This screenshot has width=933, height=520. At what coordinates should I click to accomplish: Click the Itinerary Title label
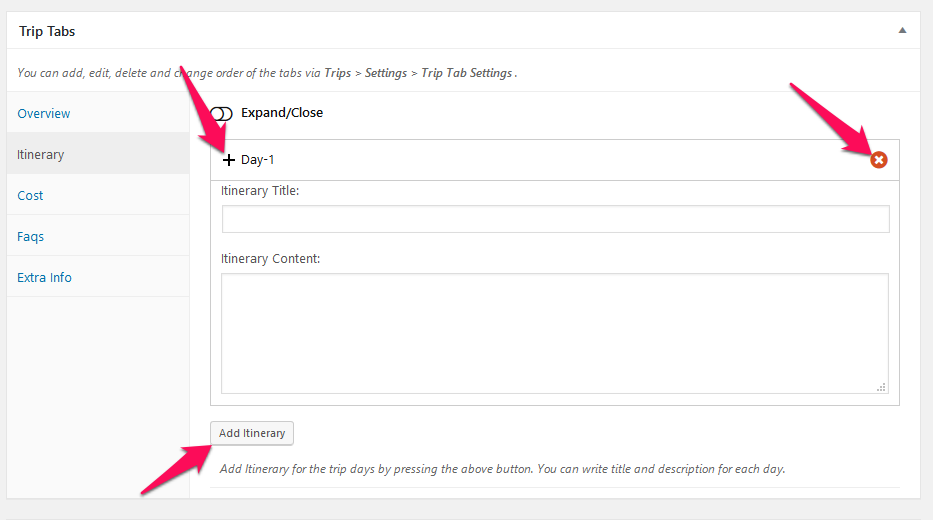[260, 190]
